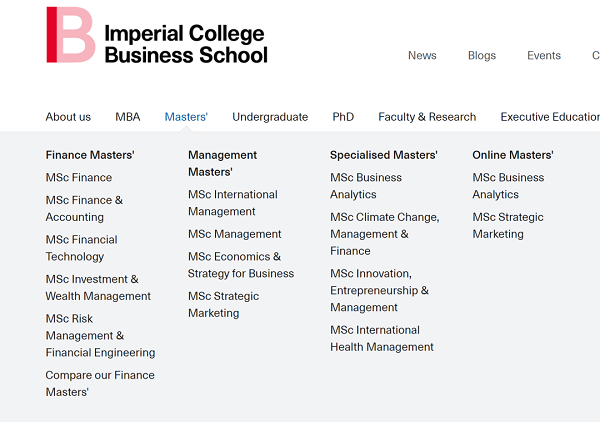600x422 pixels.
Task: Open the MBA menu item
Action: (x=128, y=117)
